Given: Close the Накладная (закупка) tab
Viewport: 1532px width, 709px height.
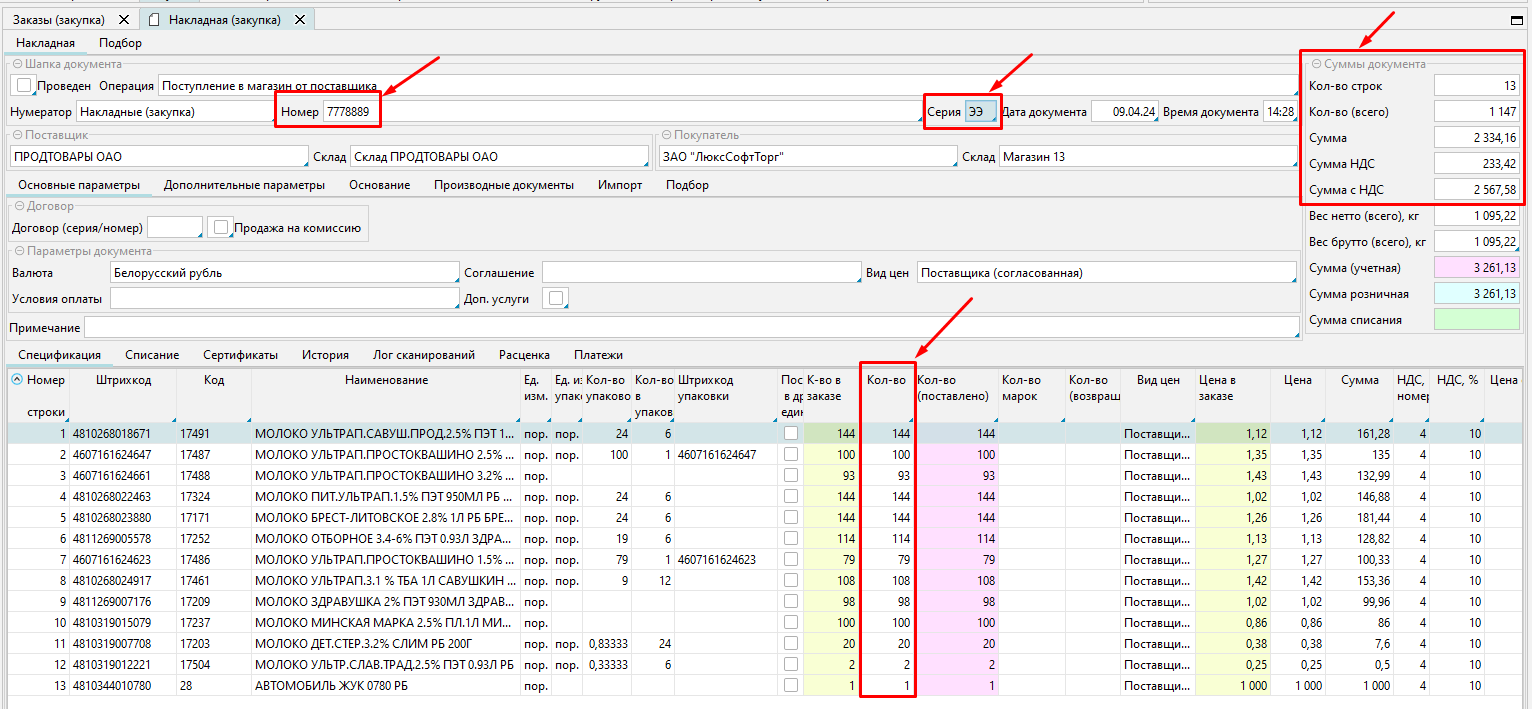Looking at the screenshot, I should click(300, 20).
